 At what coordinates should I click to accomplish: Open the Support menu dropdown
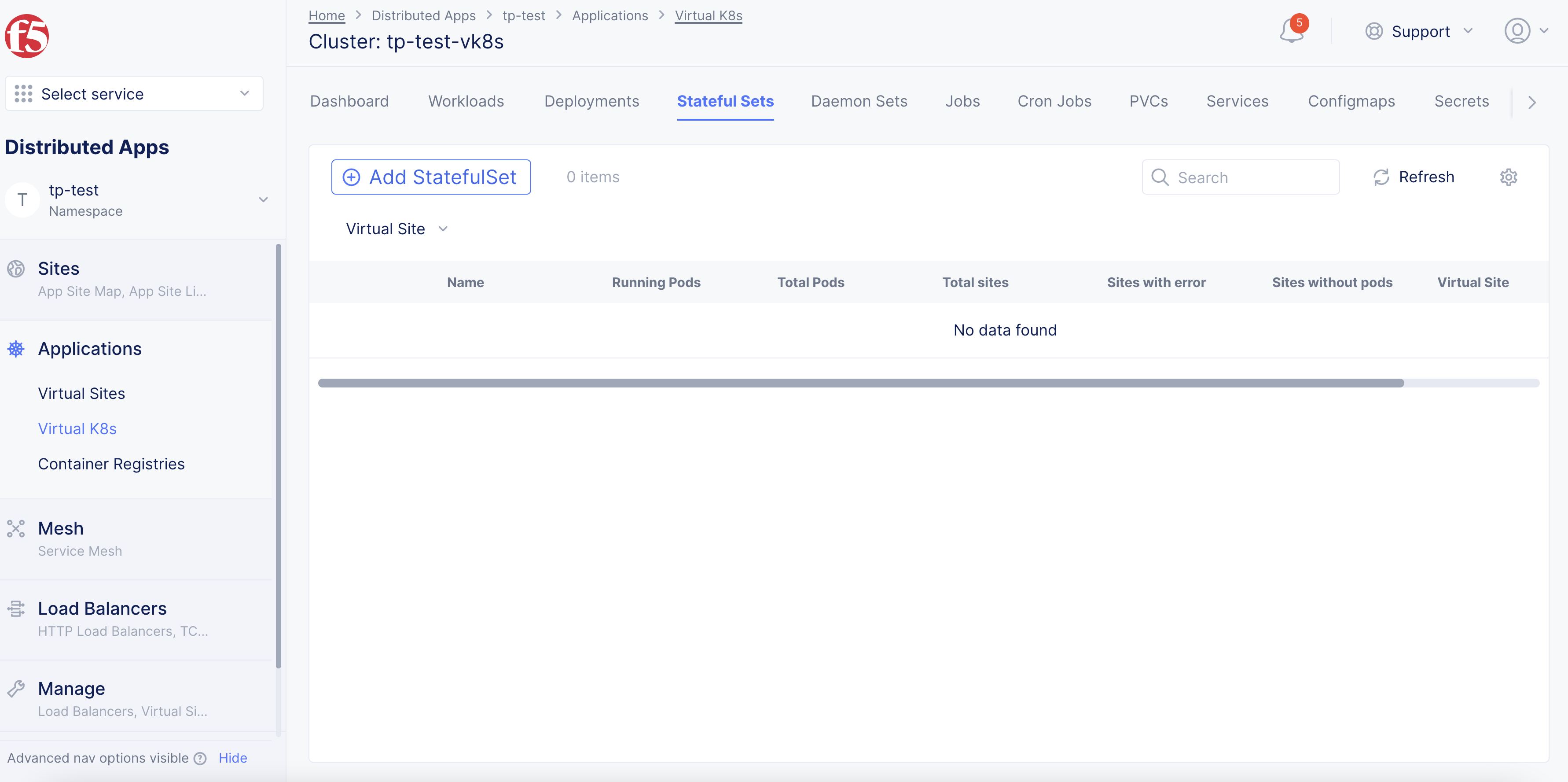(1419, 31)
